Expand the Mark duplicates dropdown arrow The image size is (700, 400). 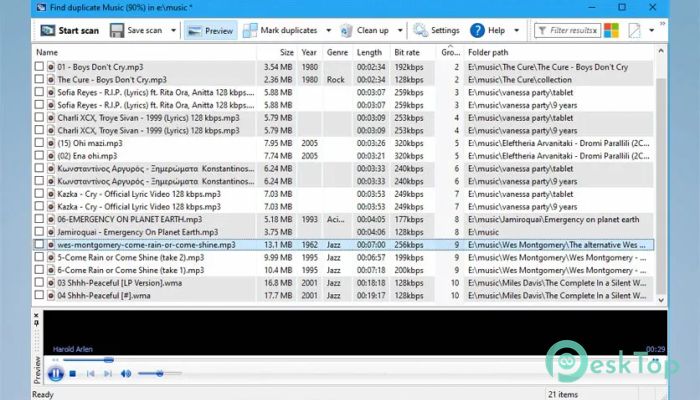pos(329,30)
